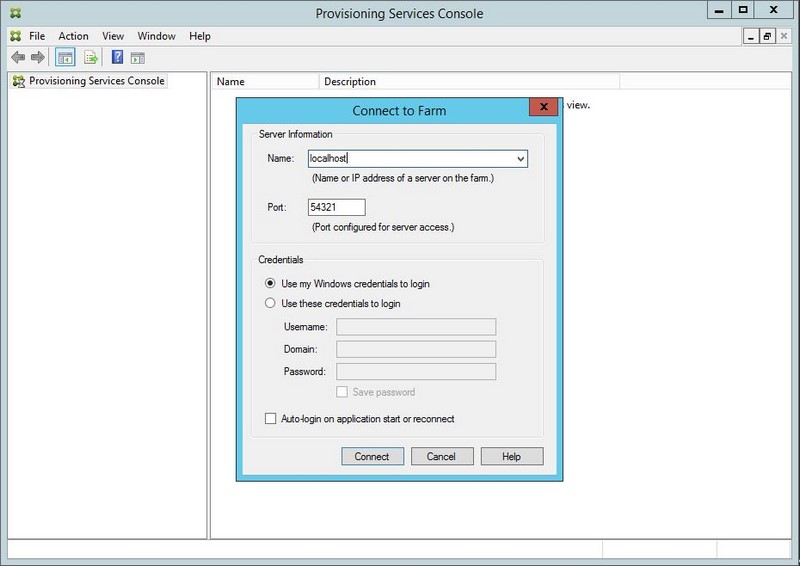Minimize the Provisioning Services Console window
Image resolution: width=800 pixels, height=566 pixels.
[719, 10]
